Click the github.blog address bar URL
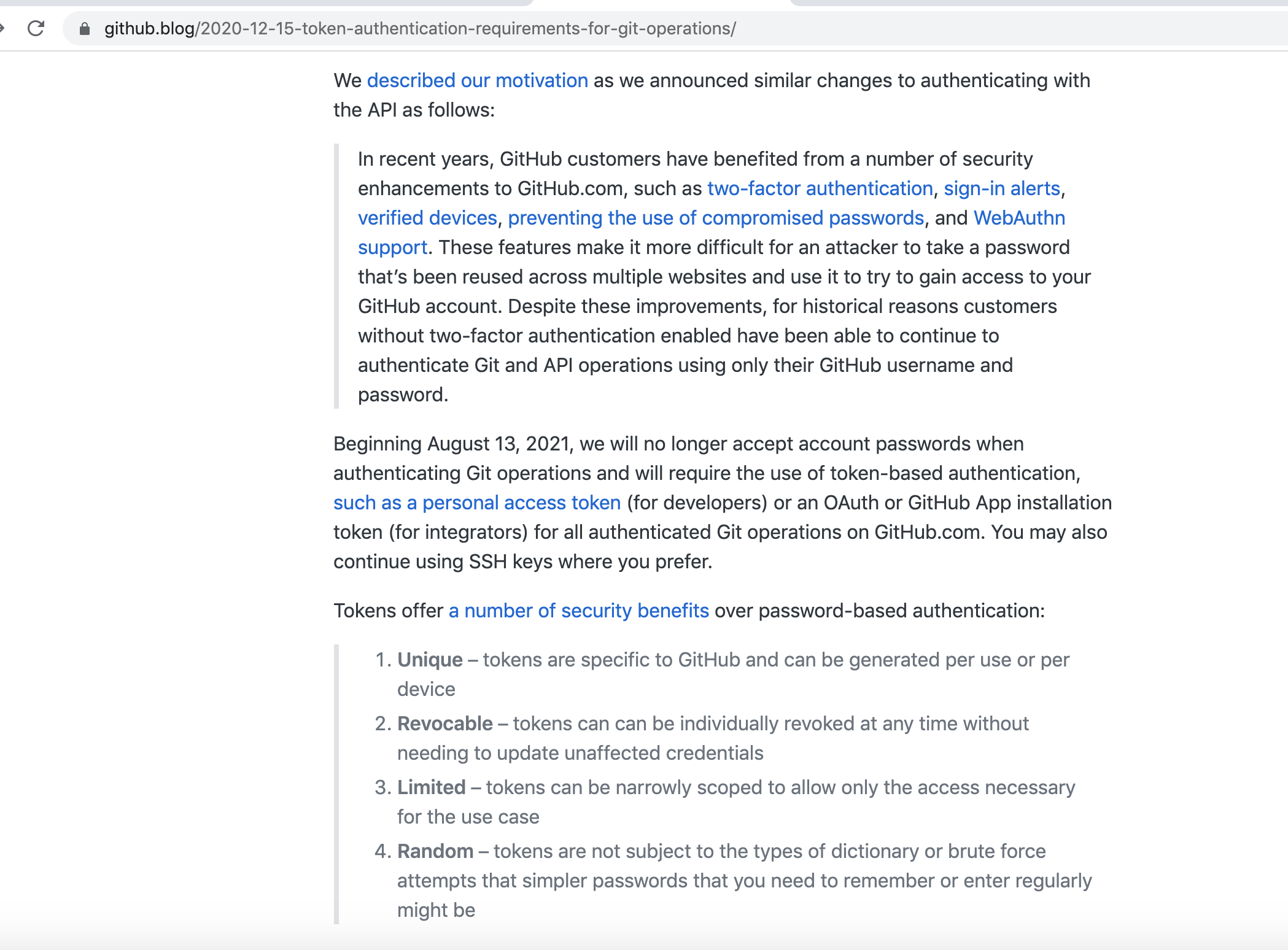The width and height of the screenshot is (1288, 950). (x=420, y=29)
